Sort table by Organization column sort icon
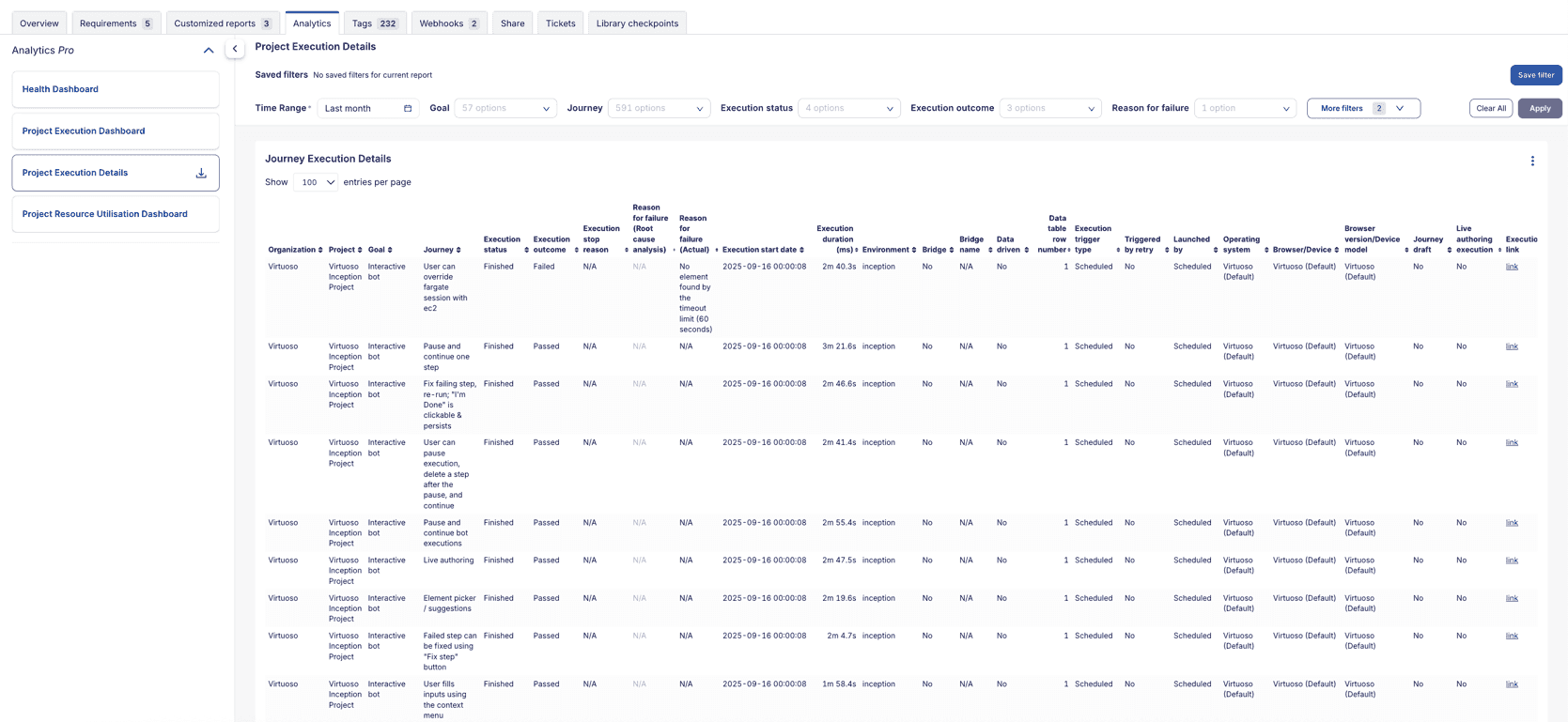 point(320,251)
